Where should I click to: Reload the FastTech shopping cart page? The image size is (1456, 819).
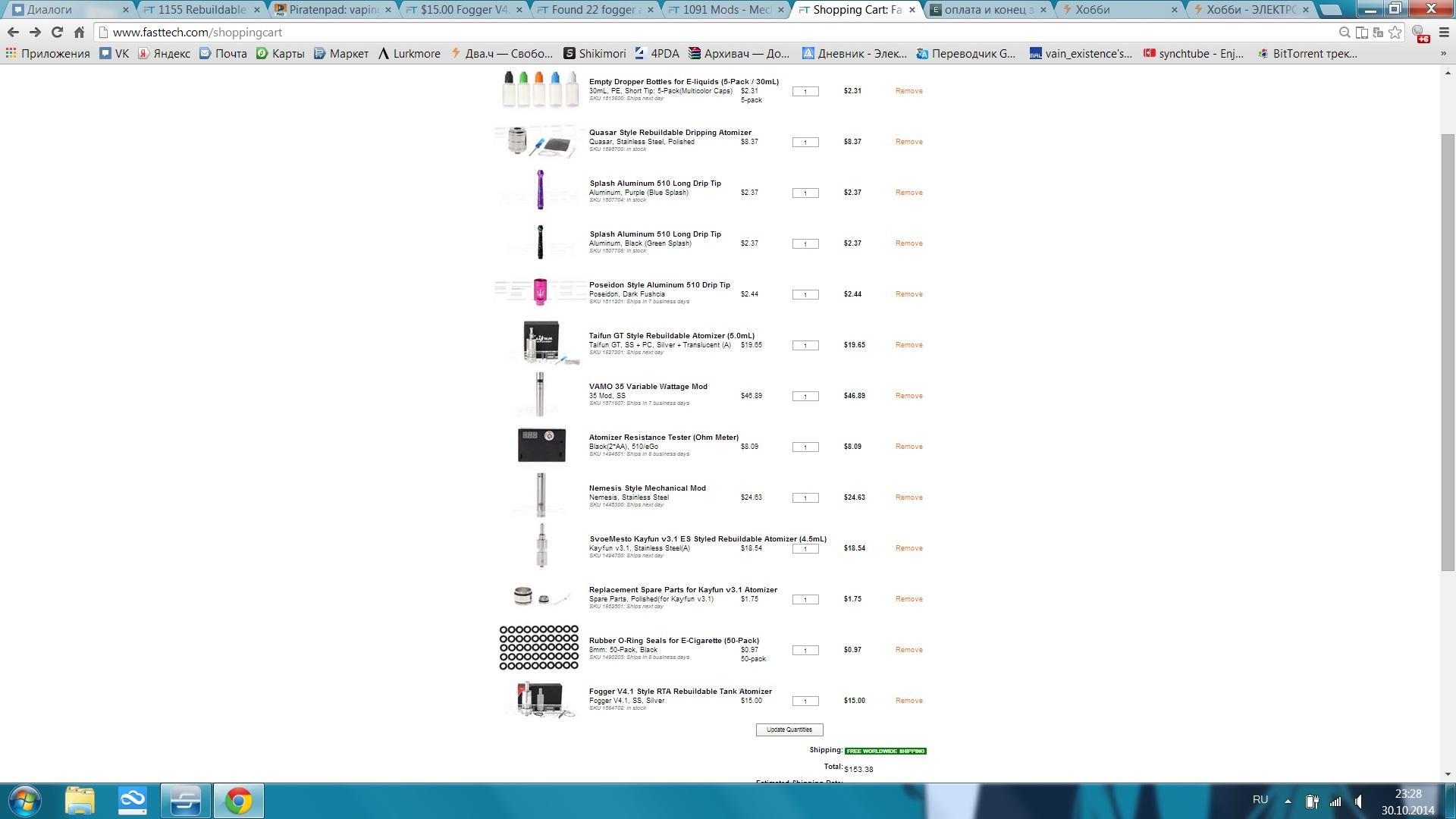57,33
